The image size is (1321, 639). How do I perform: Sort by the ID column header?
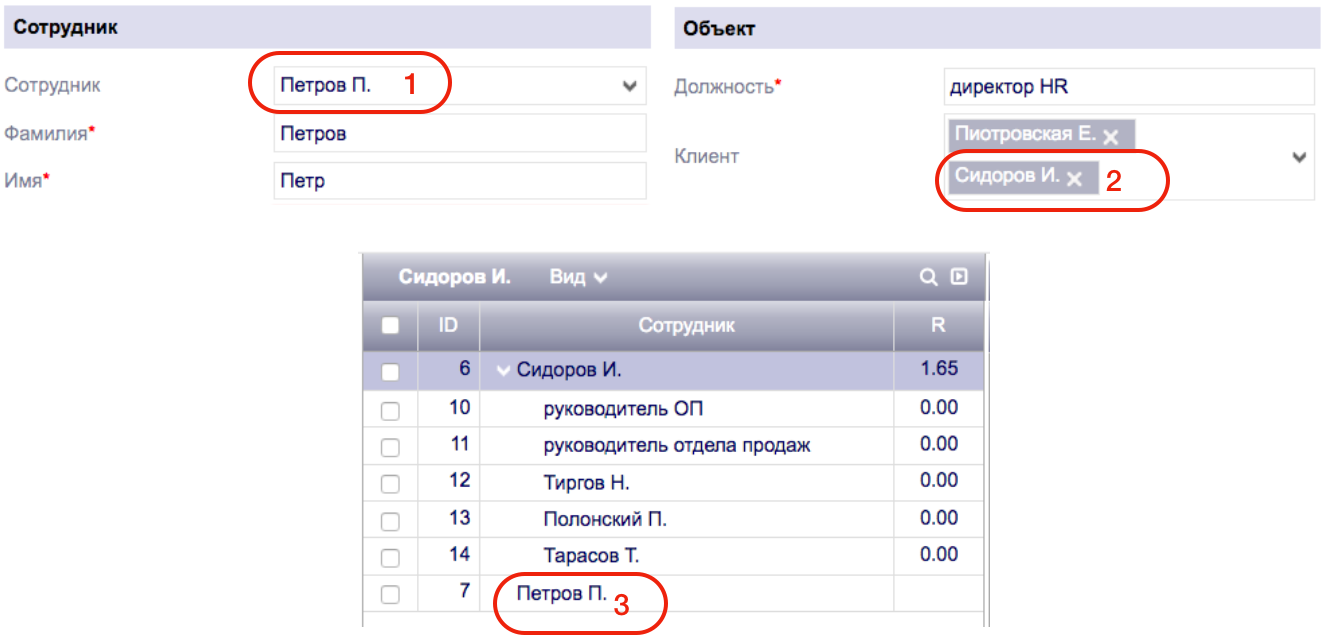pyautogui.click(x=449, y=326)
